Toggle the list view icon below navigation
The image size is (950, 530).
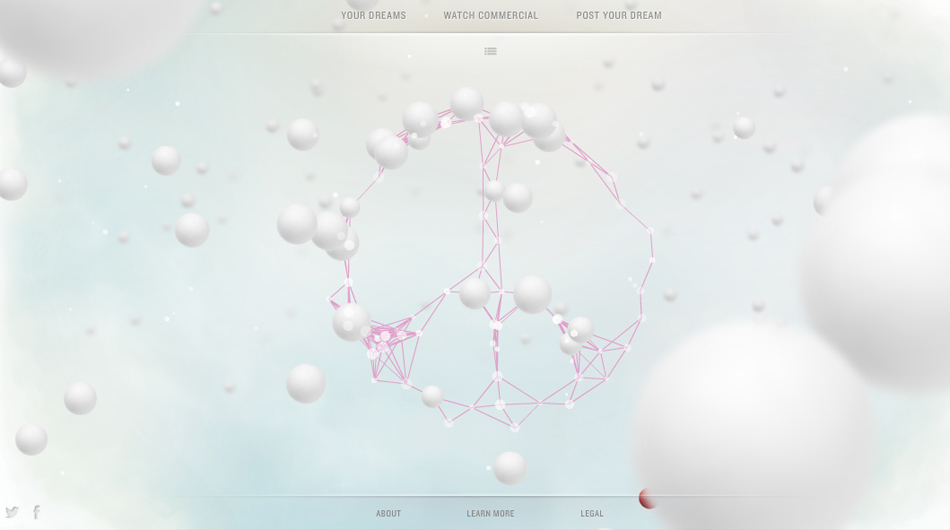point(491,51)
